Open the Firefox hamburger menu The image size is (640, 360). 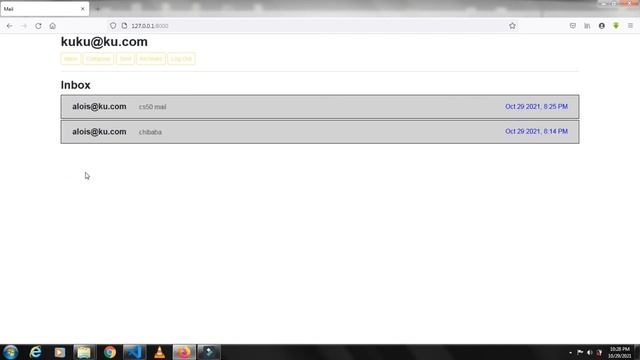(630, 26)
